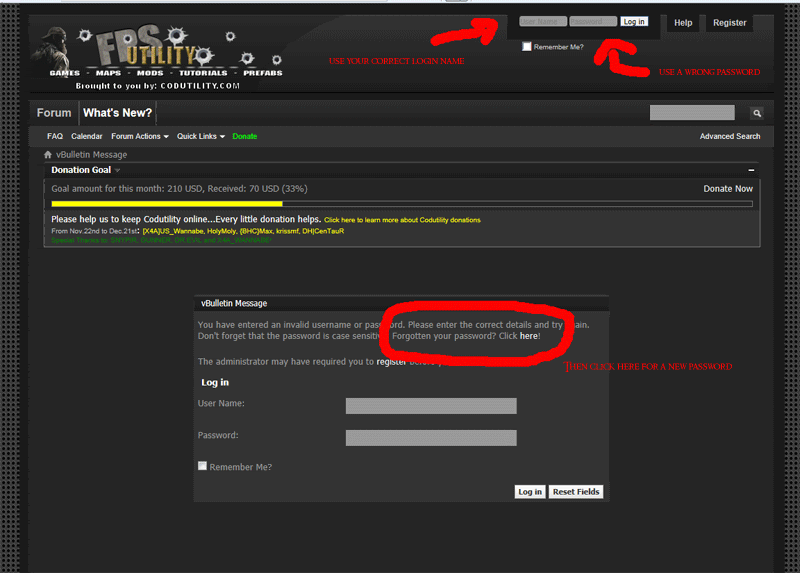Switch to the Forum tab
Viewport: 800px width, 573px height.
pos(54,113)
